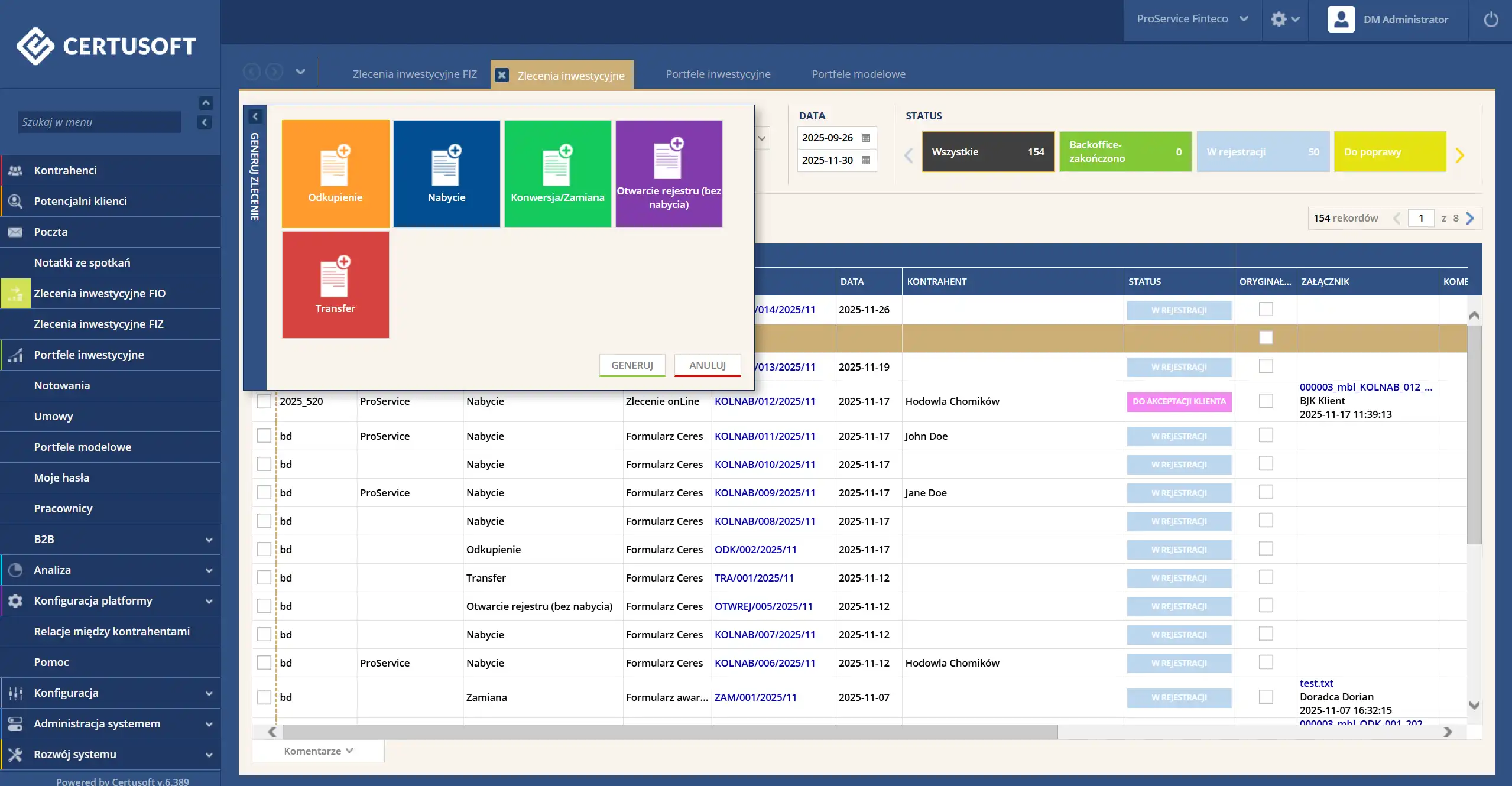Tick the row checkbox for 2025_520

click(x=264, y=401)
